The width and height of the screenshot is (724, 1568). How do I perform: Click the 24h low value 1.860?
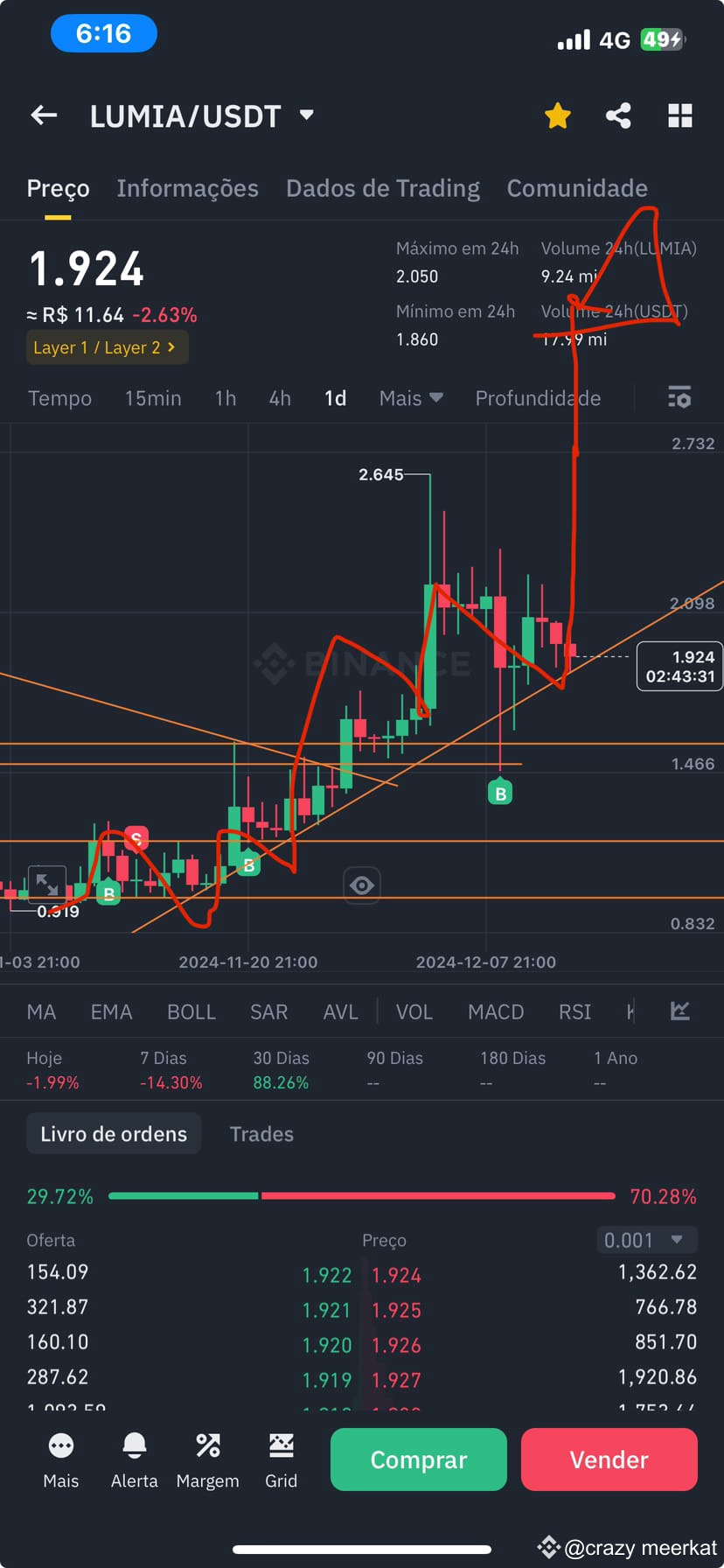(x=417, y=339)
